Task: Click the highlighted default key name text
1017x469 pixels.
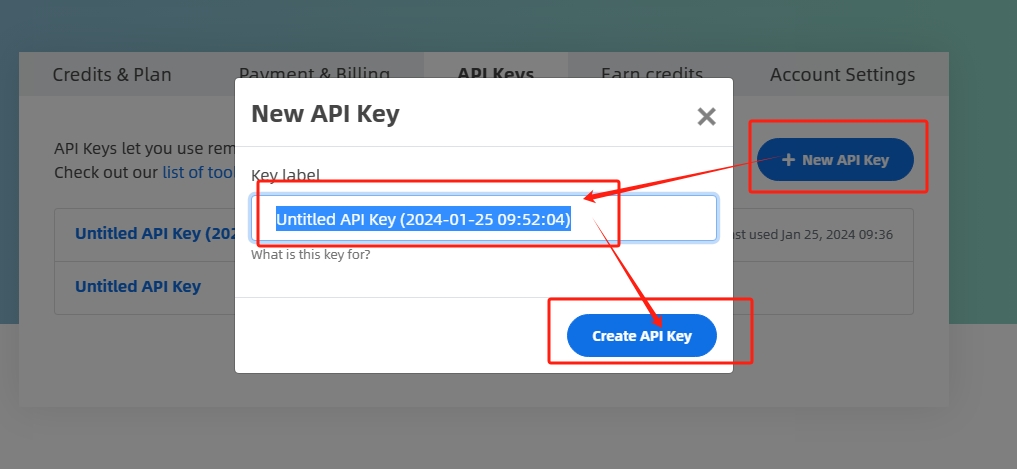Action: click(x=423, y=219)
